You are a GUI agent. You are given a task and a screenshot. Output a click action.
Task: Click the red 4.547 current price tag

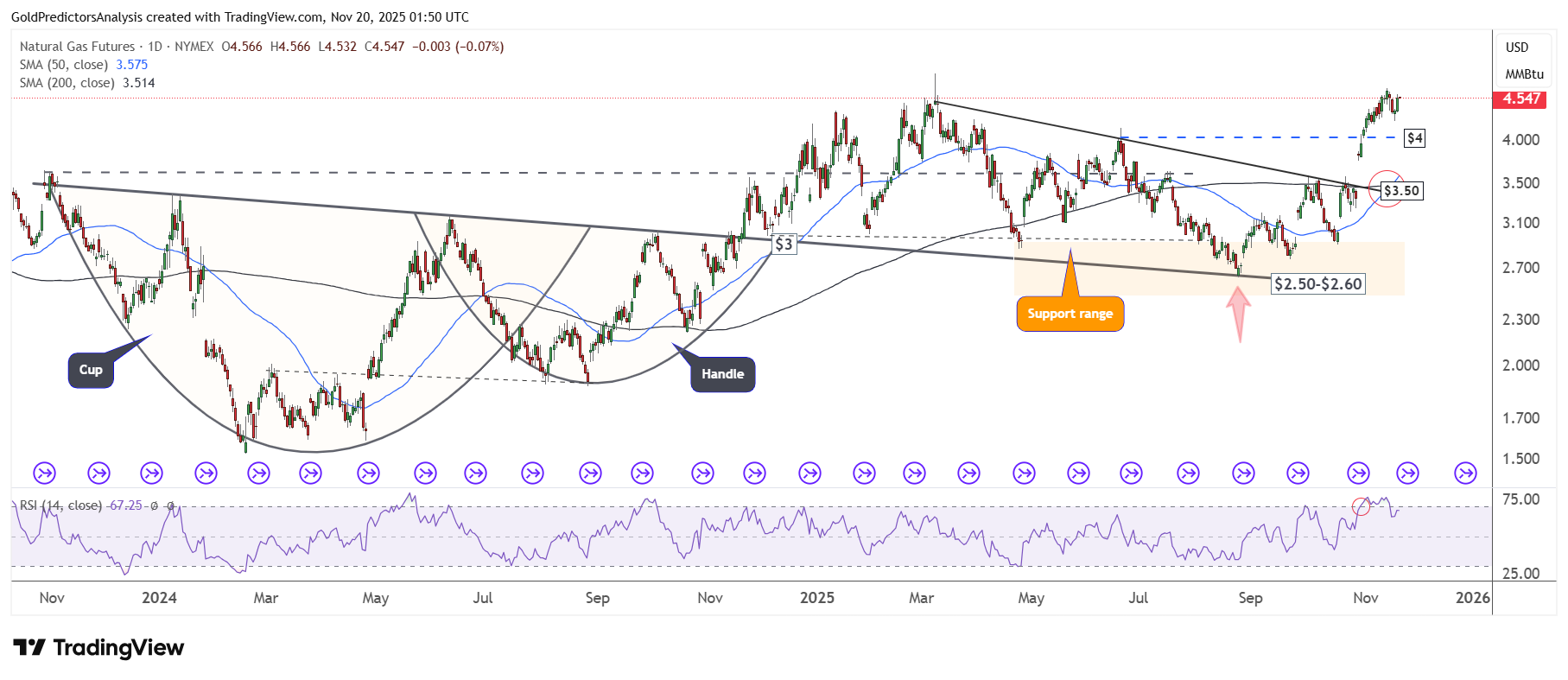[x=1520, y=99]
